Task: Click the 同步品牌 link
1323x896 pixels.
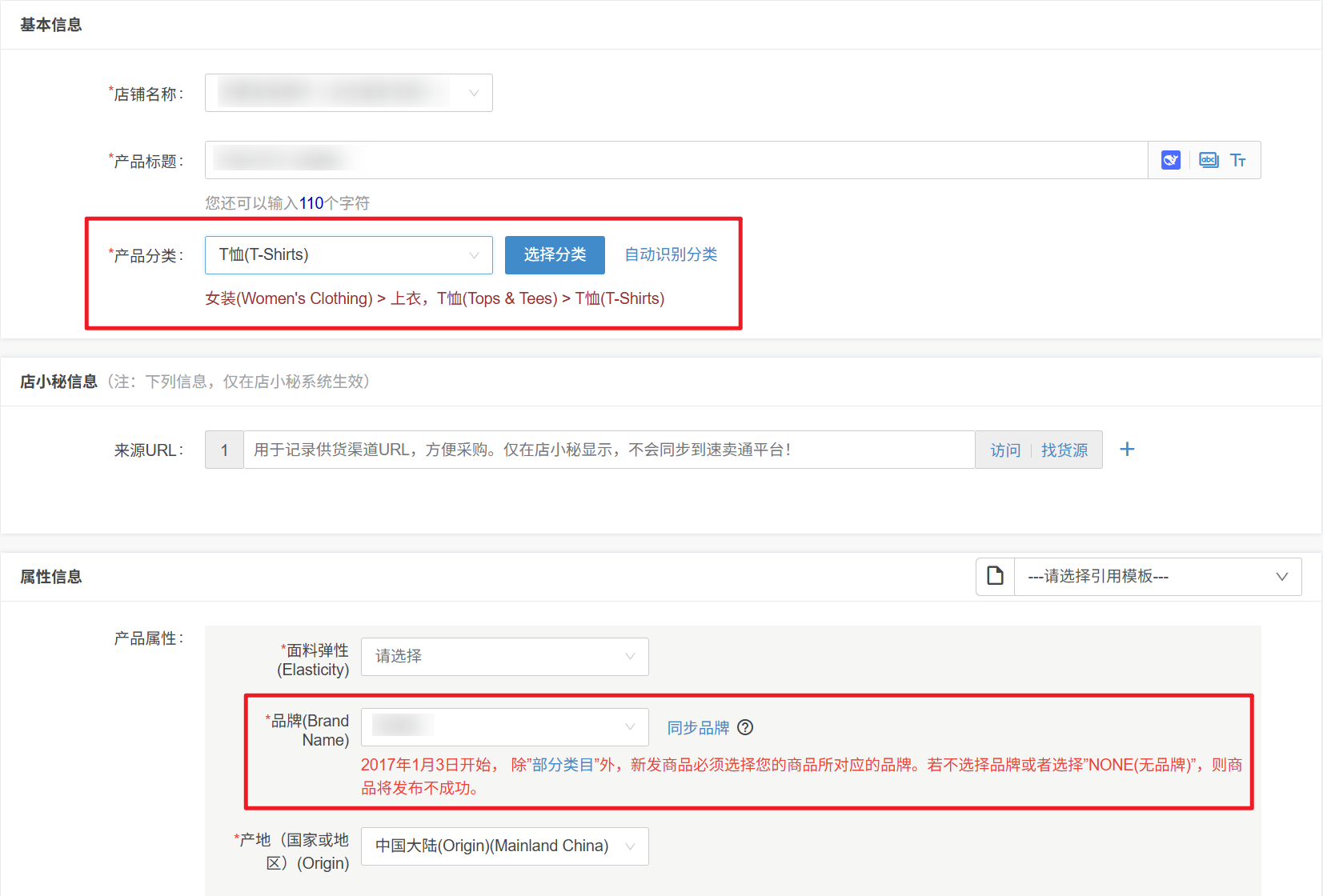Action: (698, 728)
